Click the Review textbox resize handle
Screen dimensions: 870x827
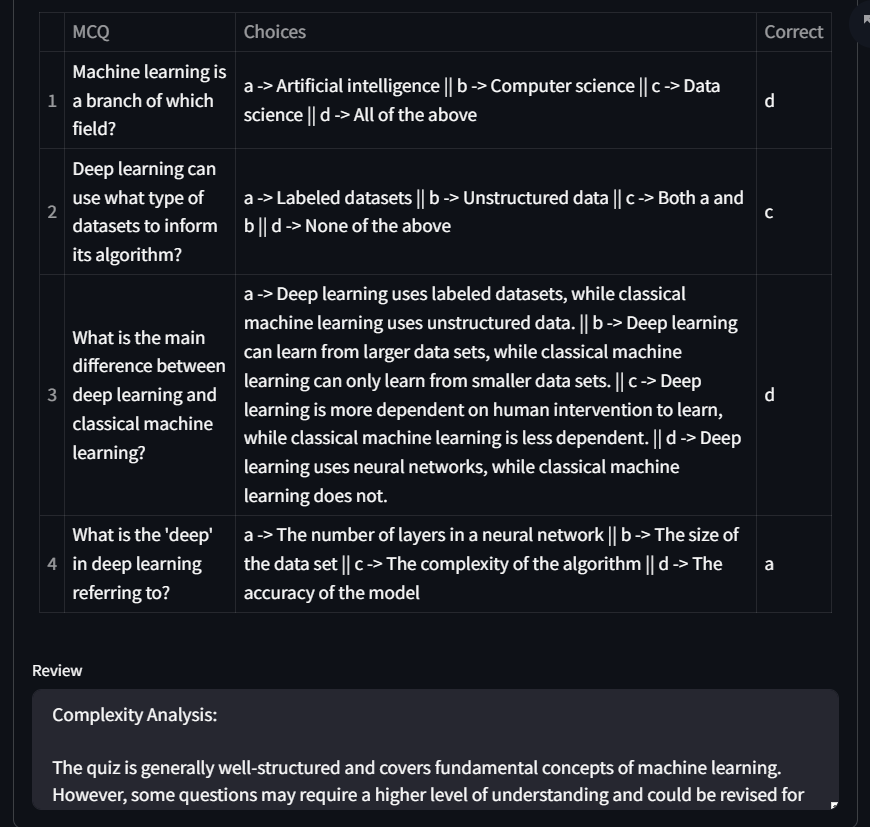[833, 804]
